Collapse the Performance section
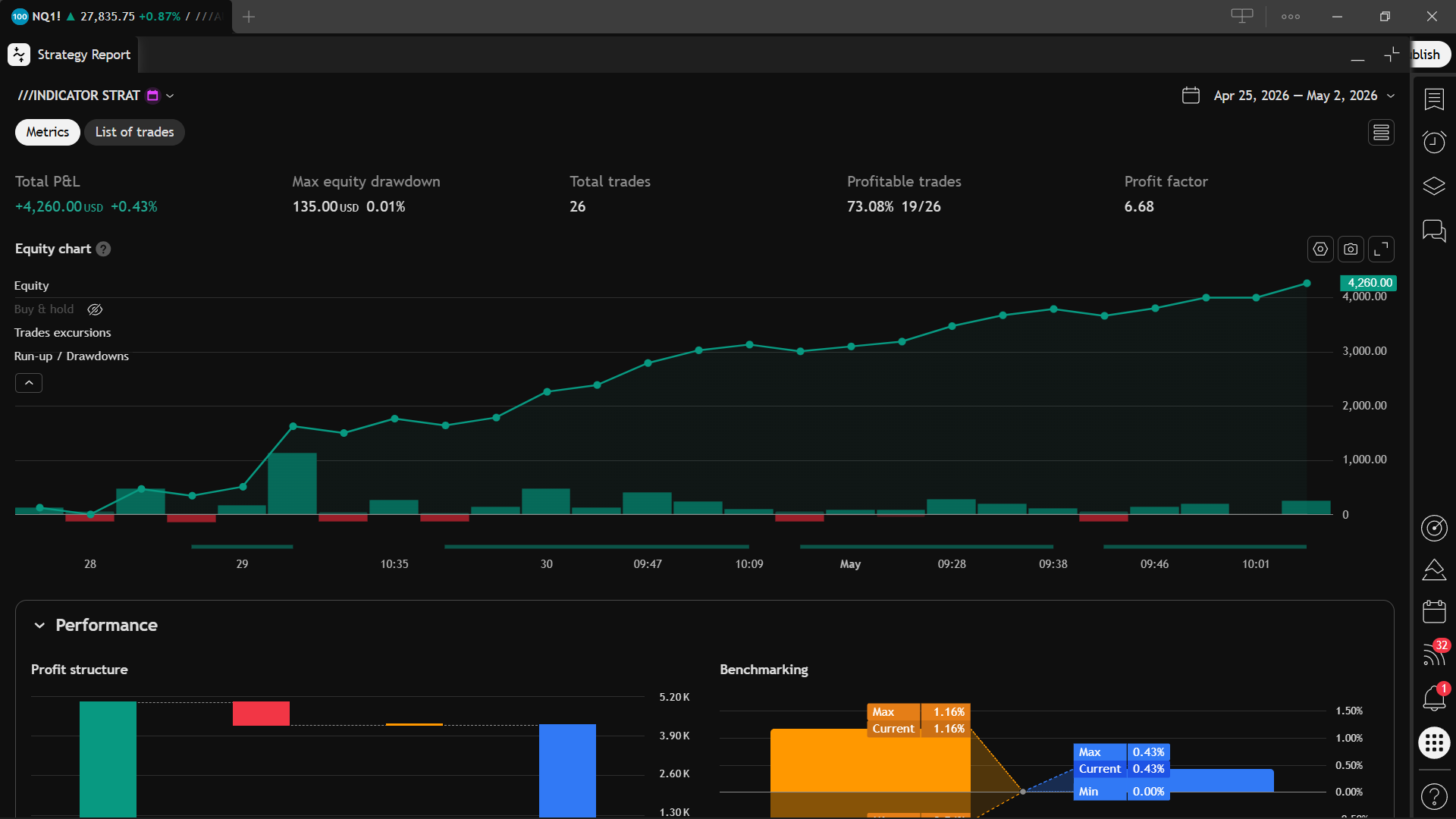This screenshot has height=819, width=1456. [x=39, y=626]
